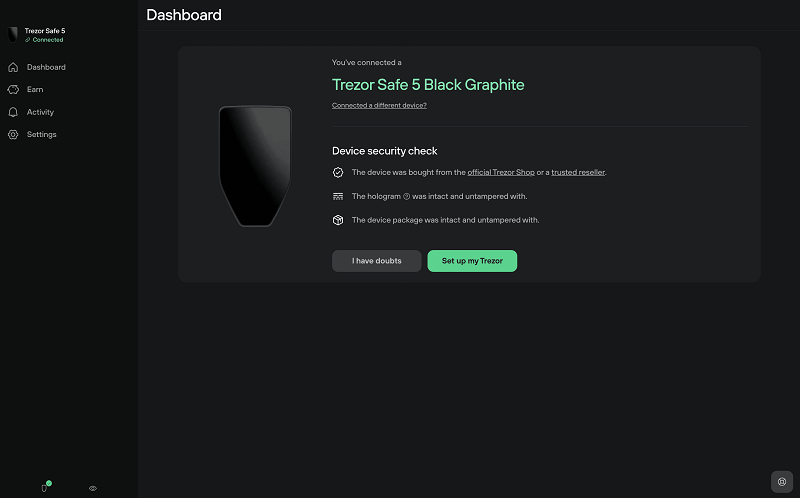Image resolution: width=800 pixels, height=498 pixels.
Task: Click the 'Trezor Safe 5 Black Graphite' title
Action: (x=428, y=85)
